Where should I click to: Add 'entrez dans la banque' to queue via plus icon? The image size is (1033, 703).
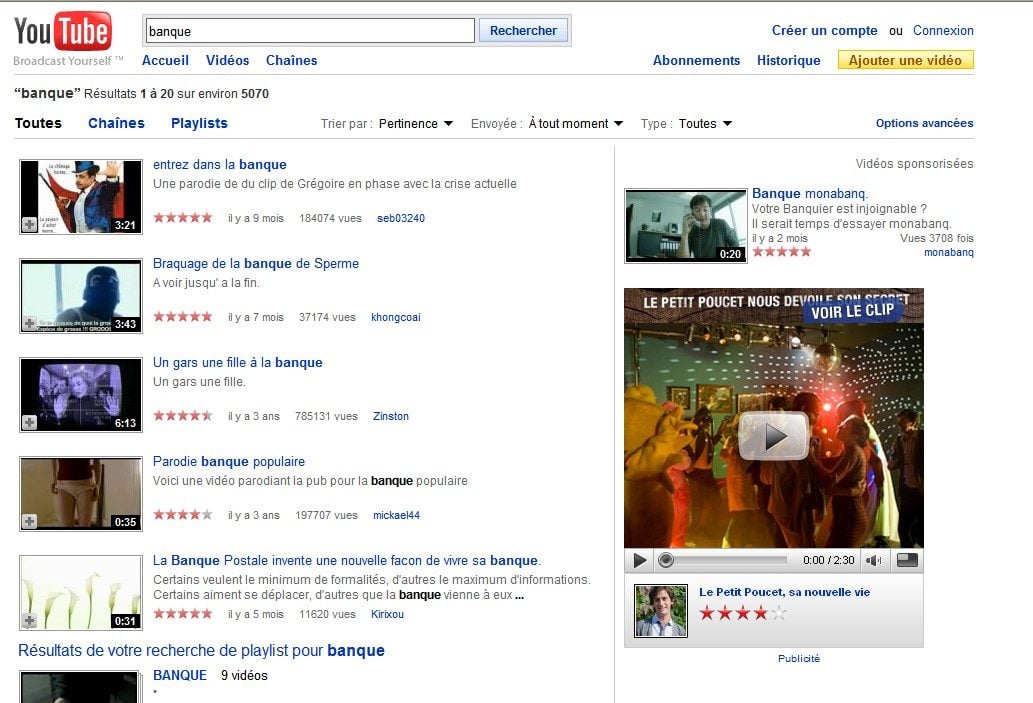tap(30, 225)
